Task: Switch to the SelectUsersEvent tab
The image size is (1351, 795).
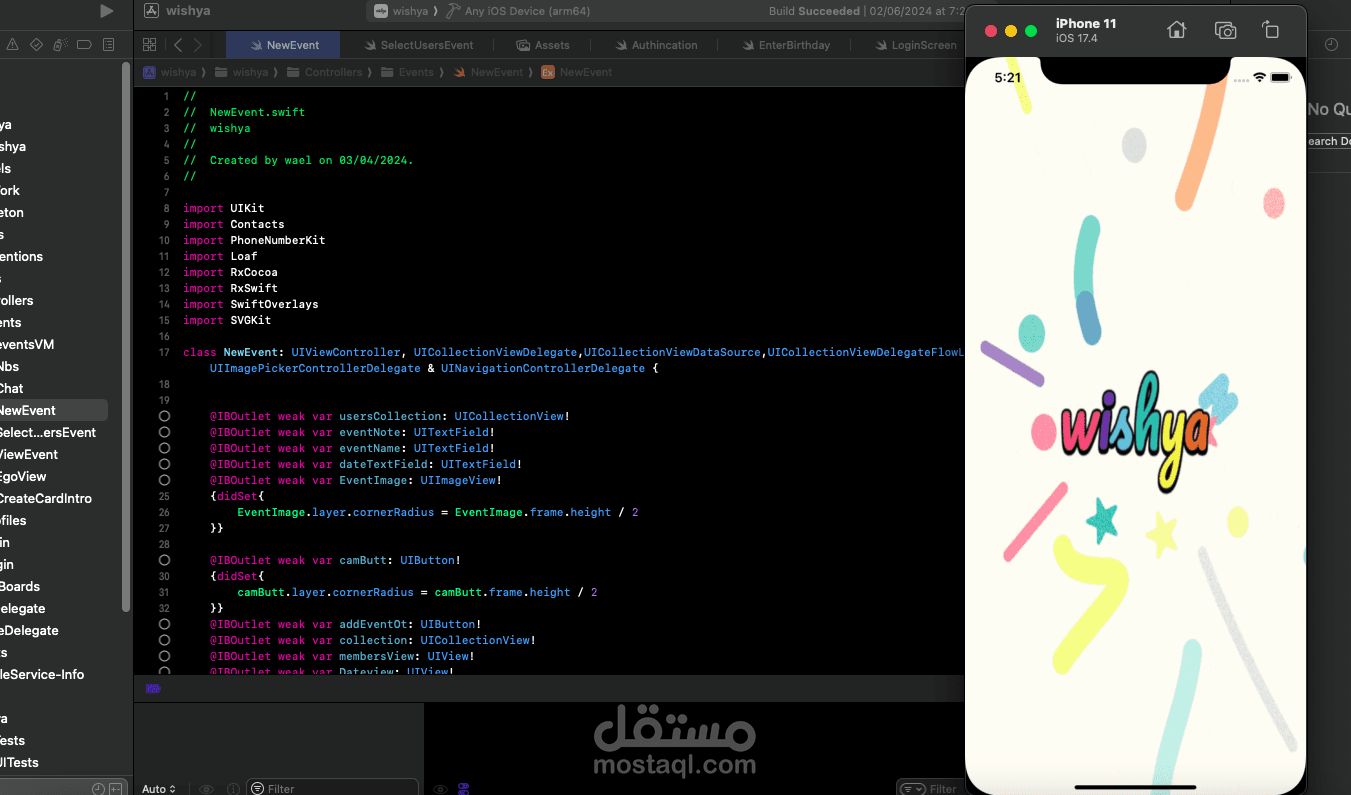Action: click(418, 45)
